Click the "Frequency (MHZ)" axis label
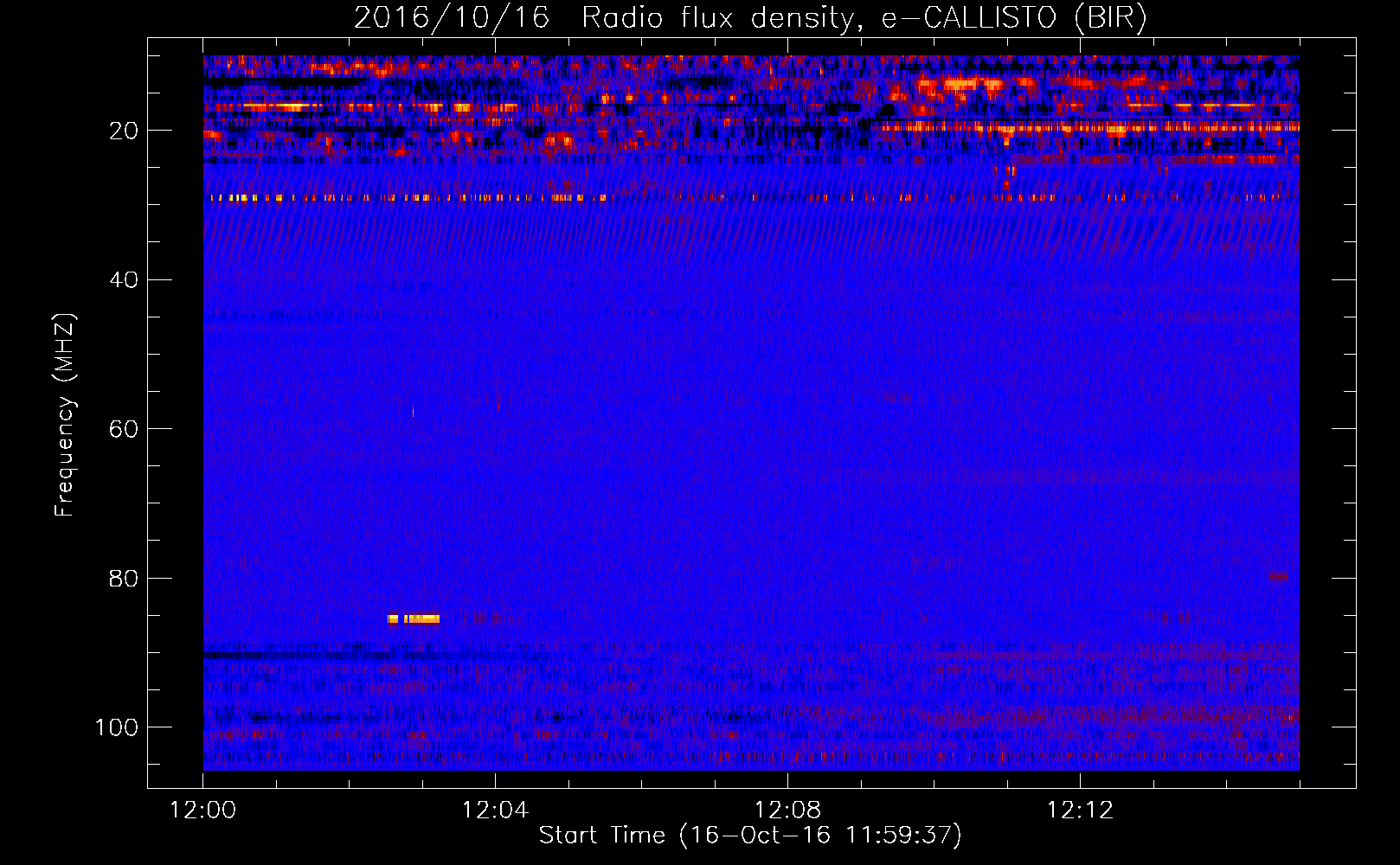Viewport: 1400px width, 865px height. coord(65,415)
